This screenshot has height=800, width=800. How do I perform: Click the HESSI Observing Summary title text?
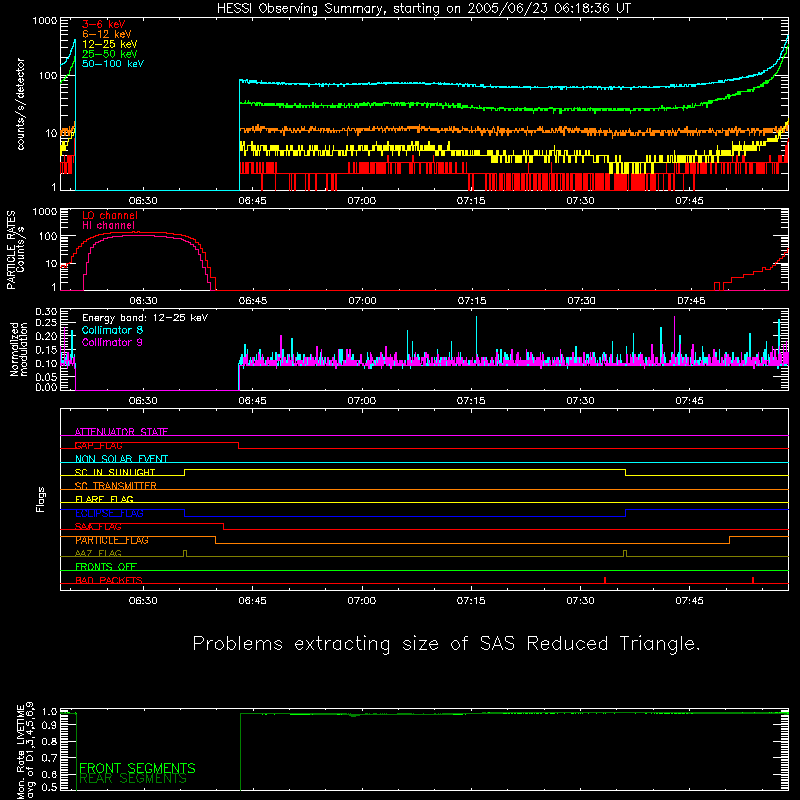click(424, 9)
